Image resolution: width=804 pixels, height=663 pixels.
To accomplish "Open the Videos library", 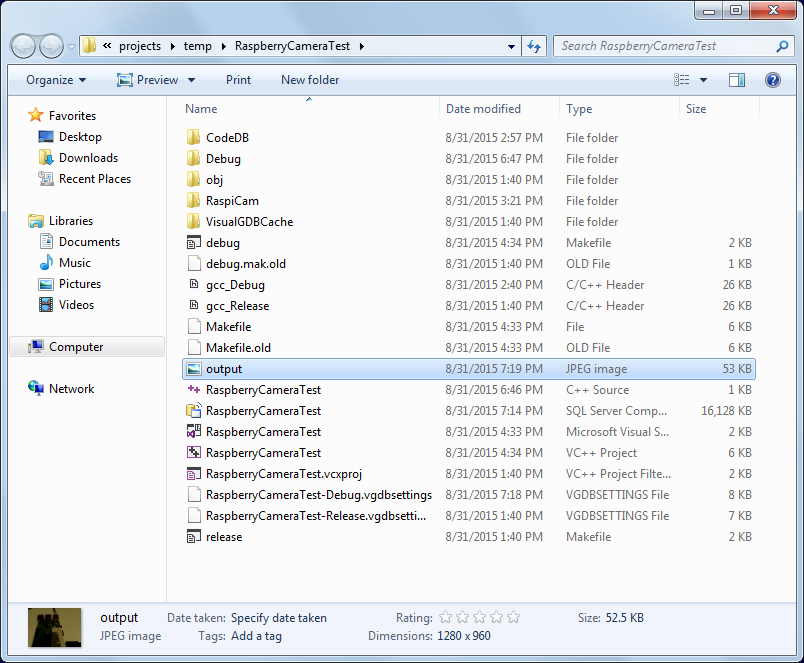I will point(76,305).
